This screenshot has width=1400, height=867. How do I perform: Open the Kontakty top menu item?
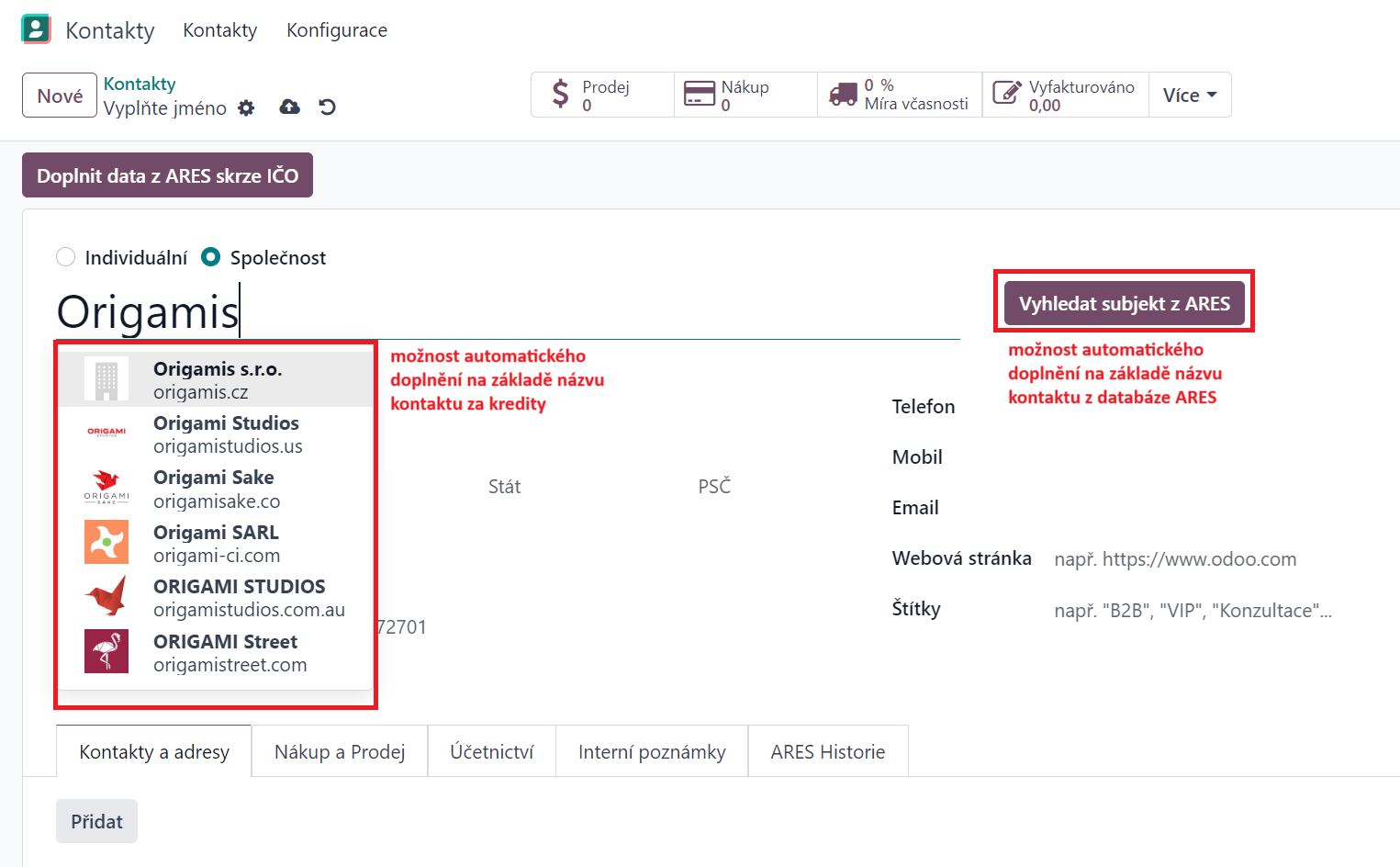220,30
